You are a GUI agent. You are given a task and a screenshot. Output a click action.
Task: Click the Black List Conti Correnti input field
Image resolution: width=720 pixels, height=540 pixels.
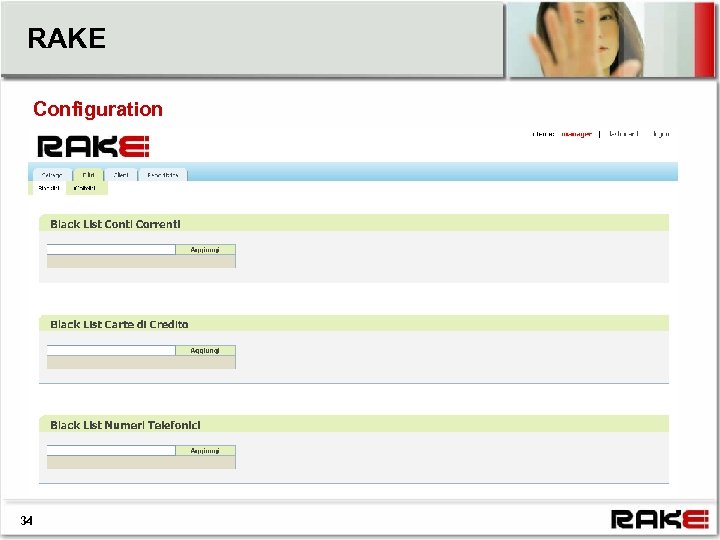[111, 249]
